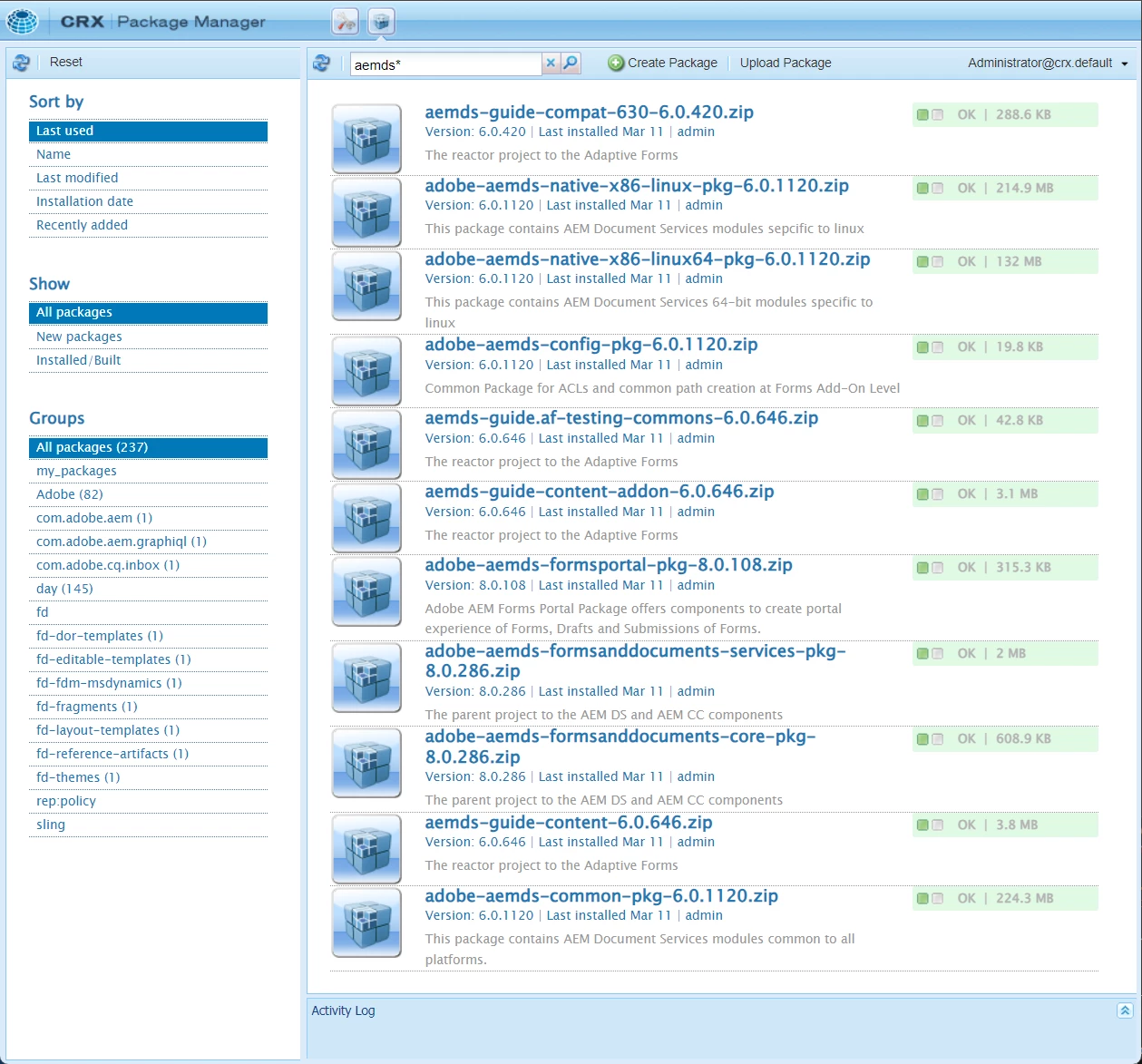This screenshot has width=1142, height=1064.
Task: Click status indicator of 315.3 KB package
Action: click(931, 568)
